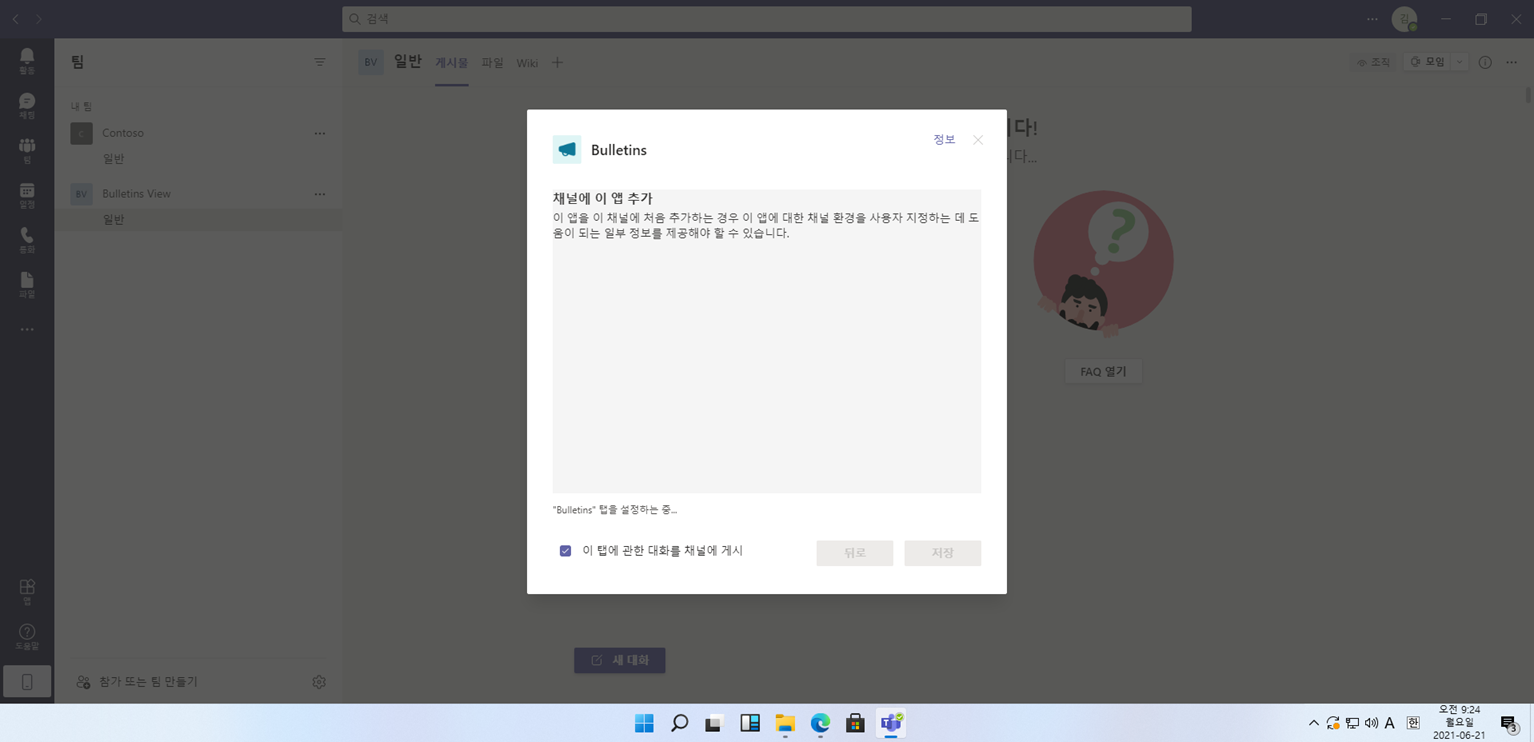Open more options for Contoso team
Screen dimensions: 1534x742
pos(320,133)
